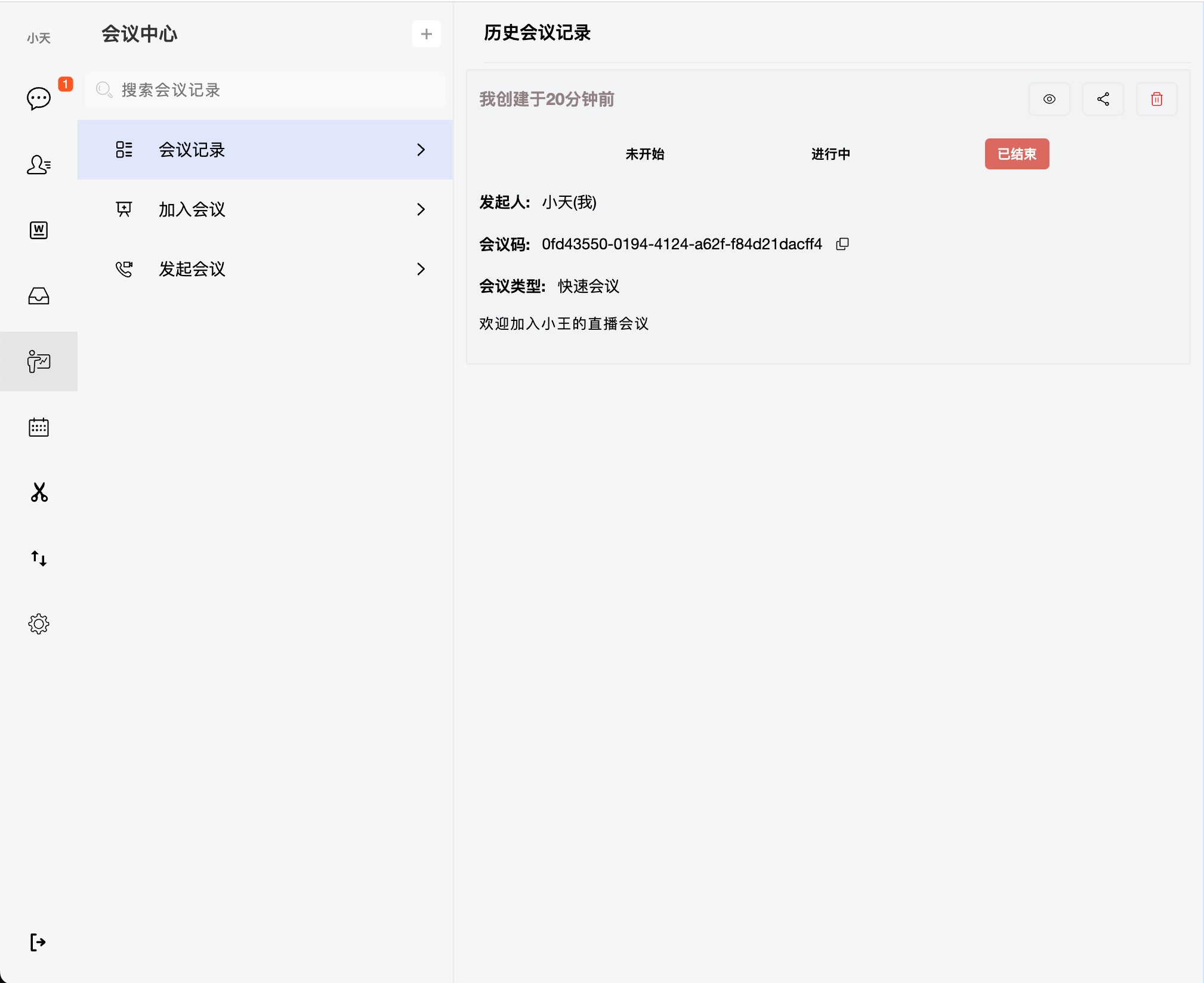Open the scissors screenshot tool icon
Viewport: 1204px width, 983px height.
point(39,493)
